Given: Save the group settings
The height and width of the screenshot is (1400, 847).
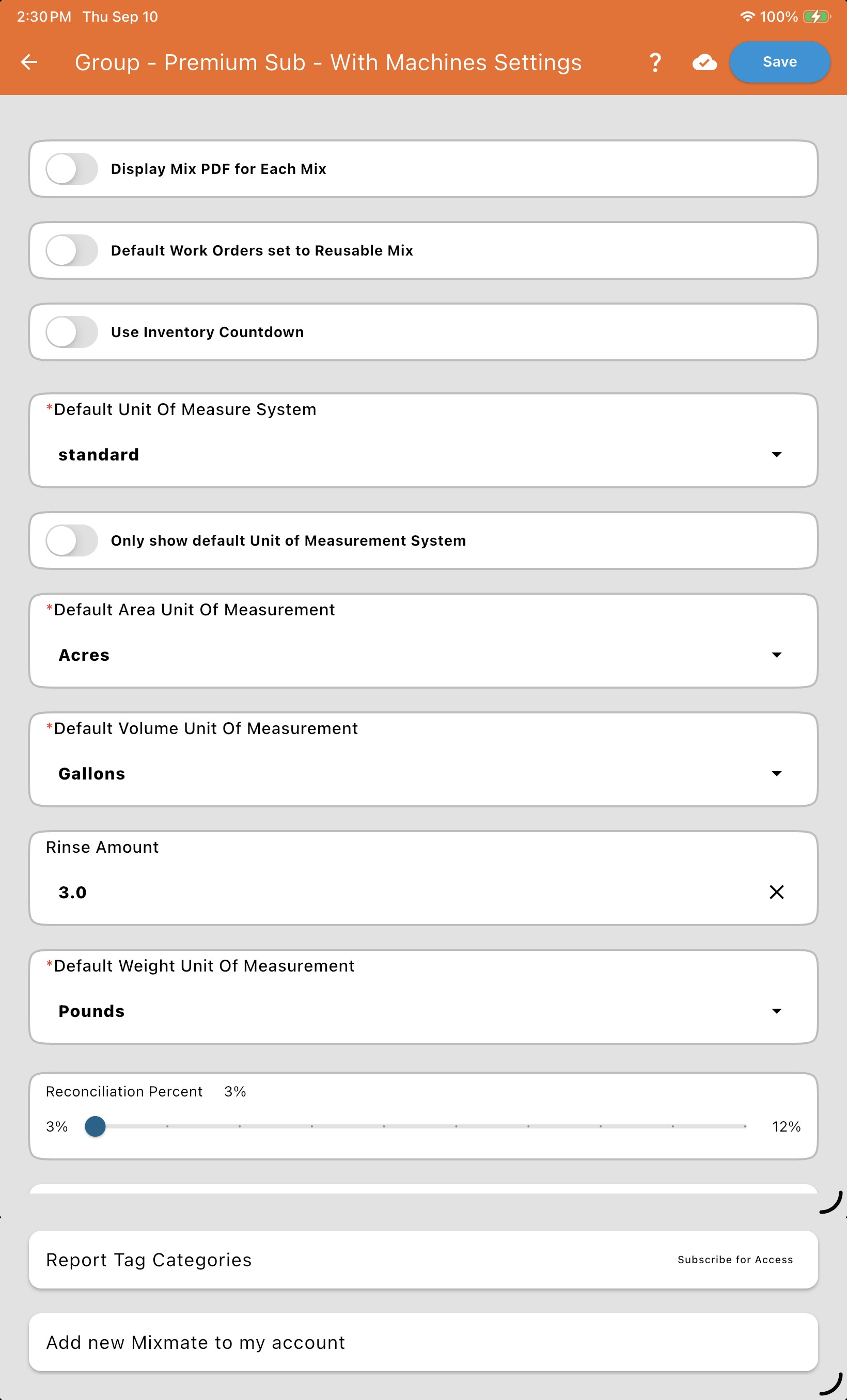Looking at the screenshot, I should (x=779, y=62).
